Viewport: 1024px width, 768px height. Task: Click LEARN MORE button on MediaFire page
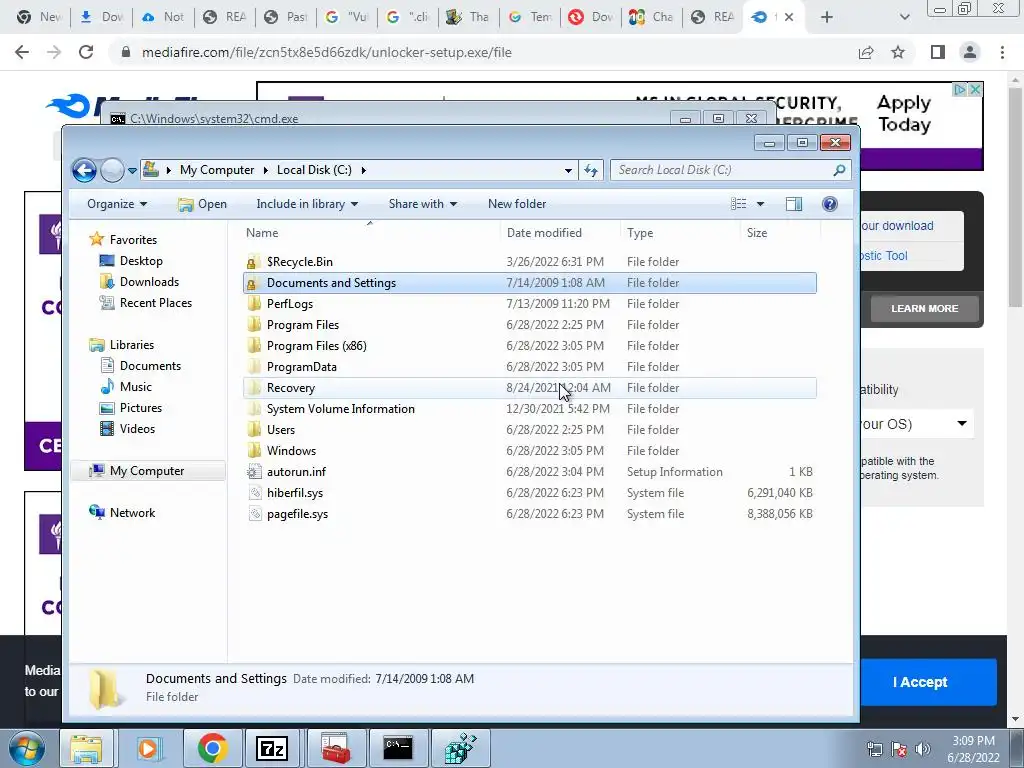(x=925, y=308)
